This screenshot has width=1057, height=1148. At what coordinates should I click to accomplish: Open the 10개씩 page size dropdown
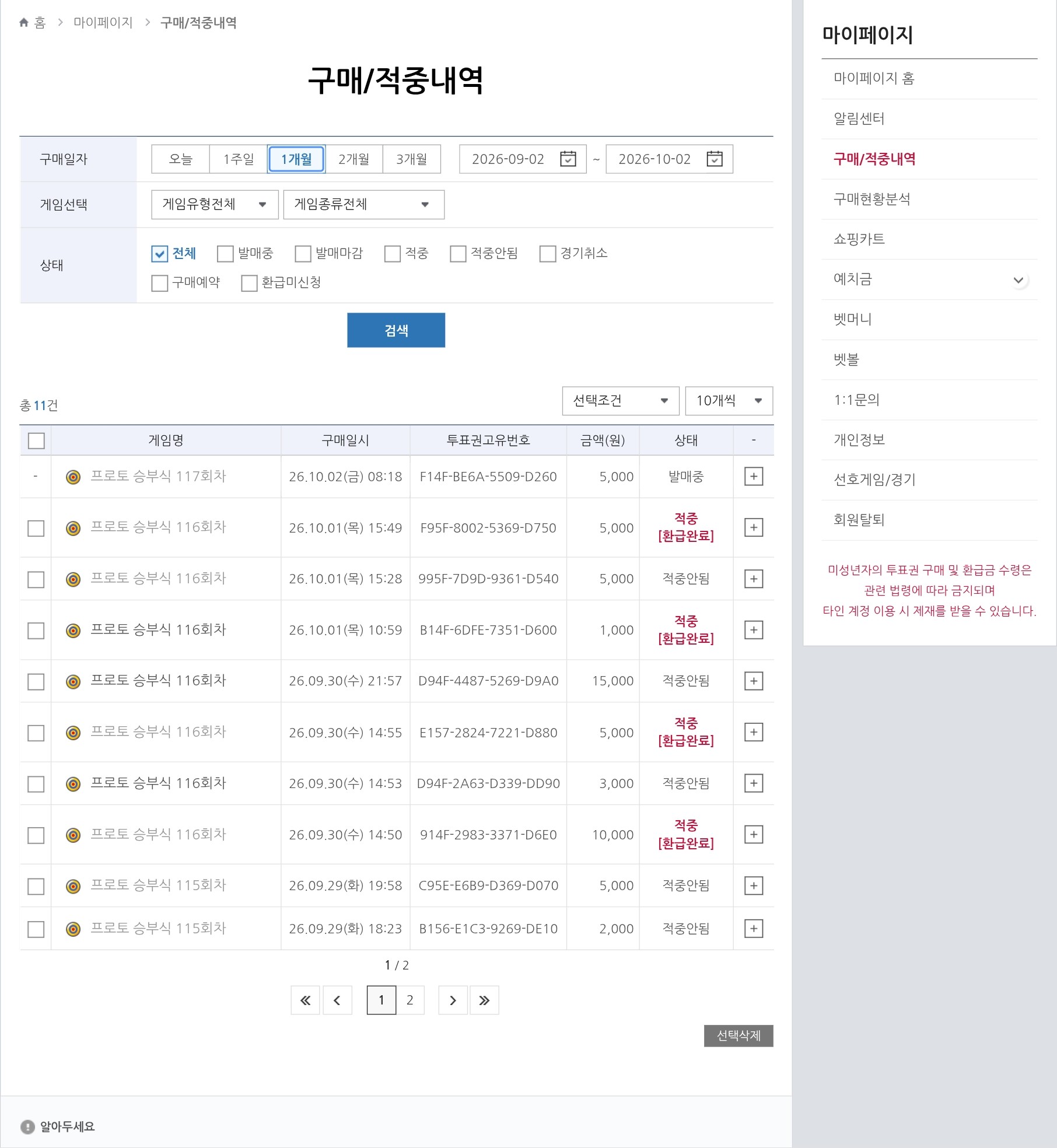point(729,401)
